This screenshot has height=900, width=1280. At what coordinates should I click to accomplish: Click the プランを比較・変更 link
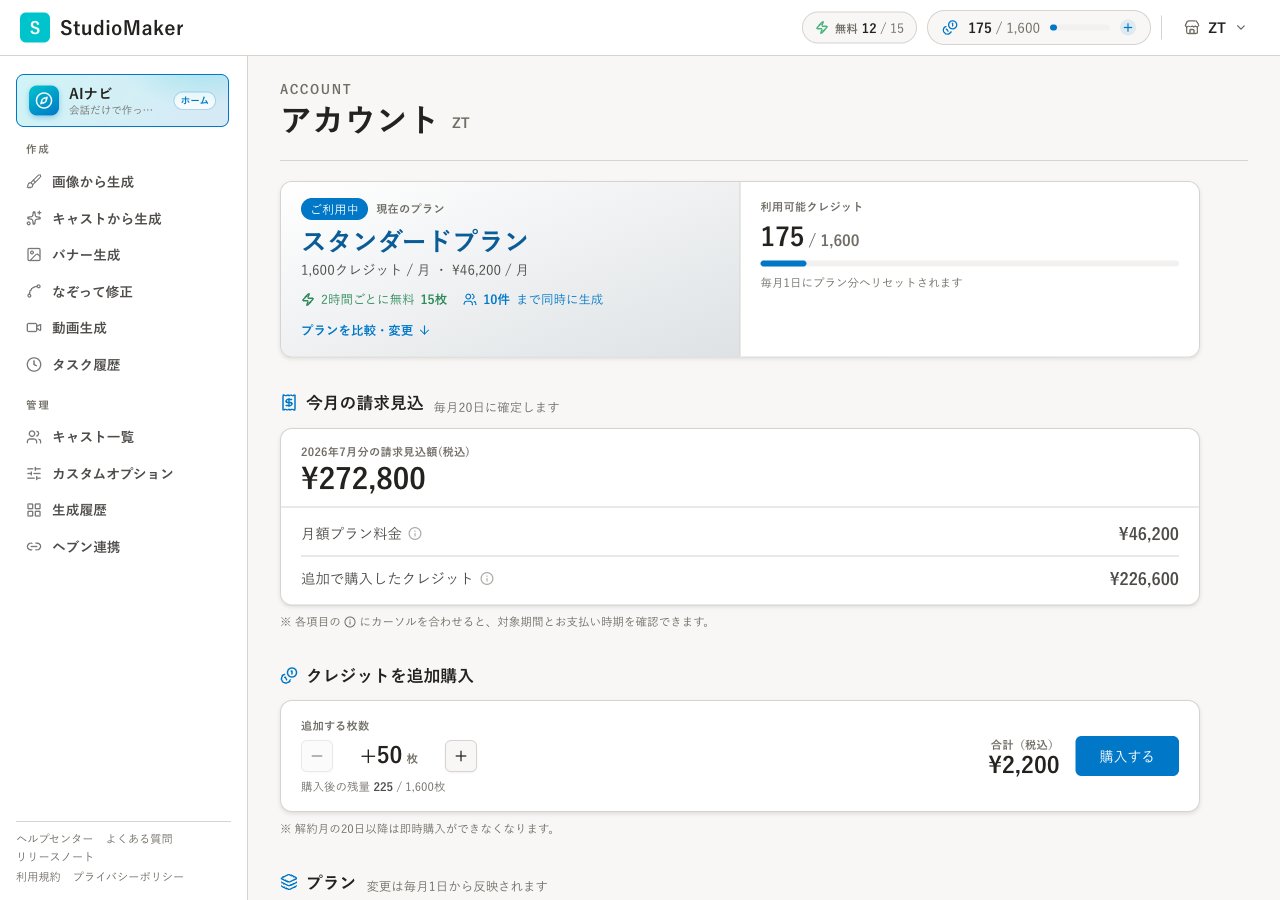pos(366,330)
